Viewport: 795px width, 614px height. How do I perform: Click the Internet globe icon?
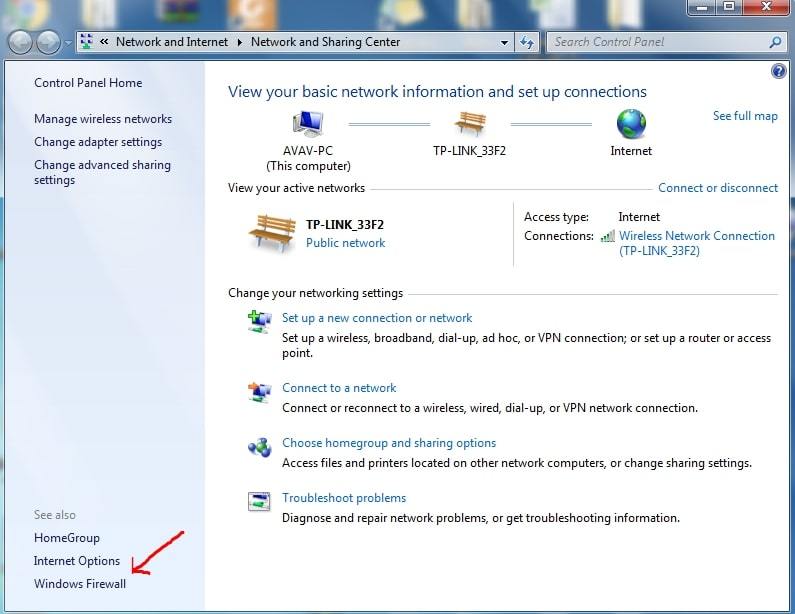click(631, 124)
